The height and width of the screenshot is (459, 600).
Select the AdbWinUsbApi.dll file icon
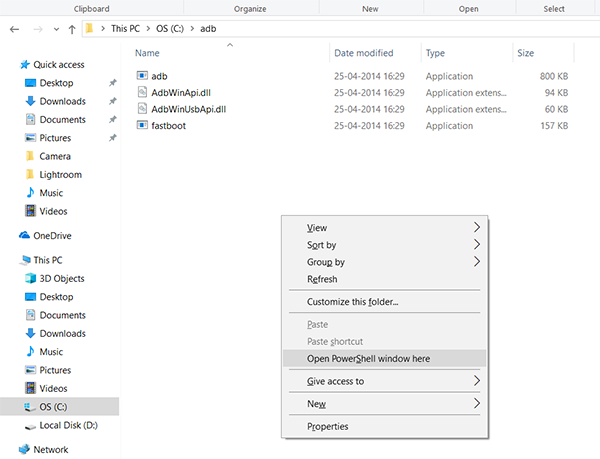pyautogui.click(x=142, y=109)
